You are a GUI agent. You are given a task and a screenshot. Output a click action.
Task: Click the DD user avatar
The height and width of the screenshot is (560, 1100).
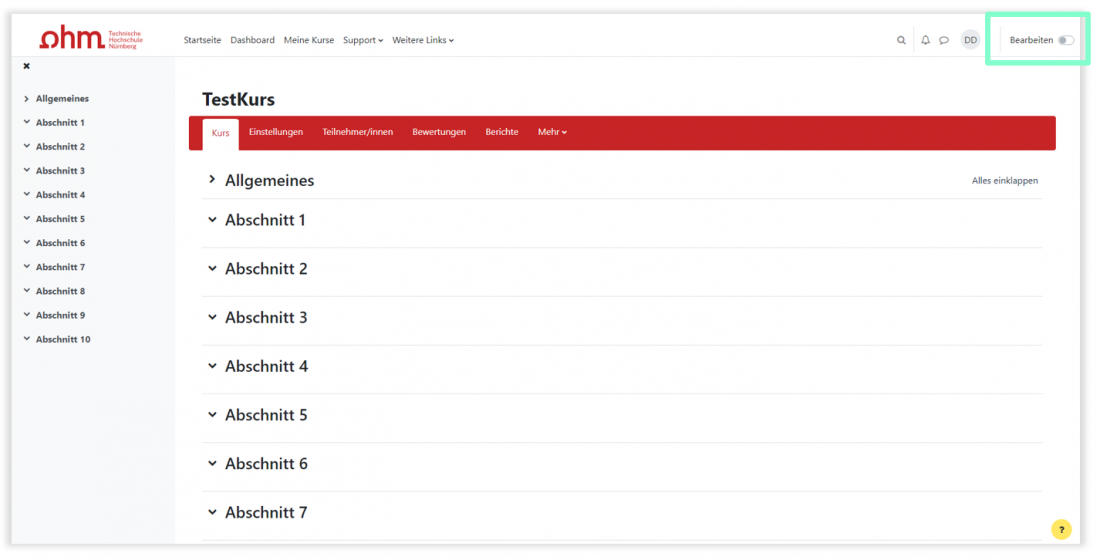click(x=970, y=40)
